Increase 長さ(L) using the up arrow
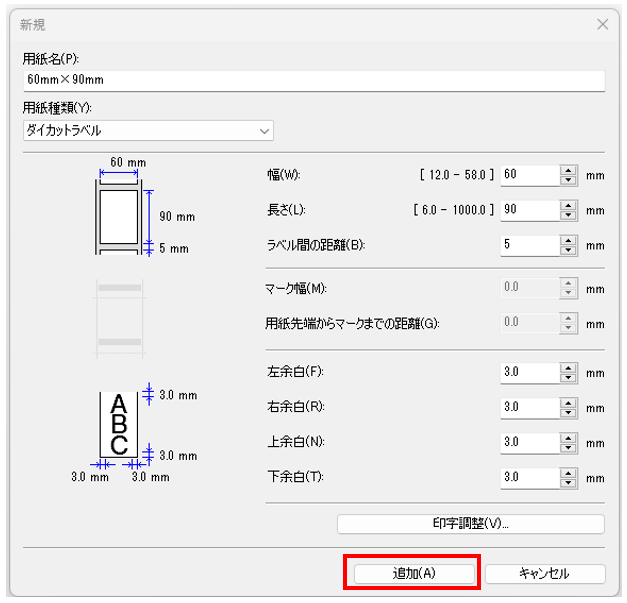The height and width of the screenshot is (603, 627). (x=569, y=205)
